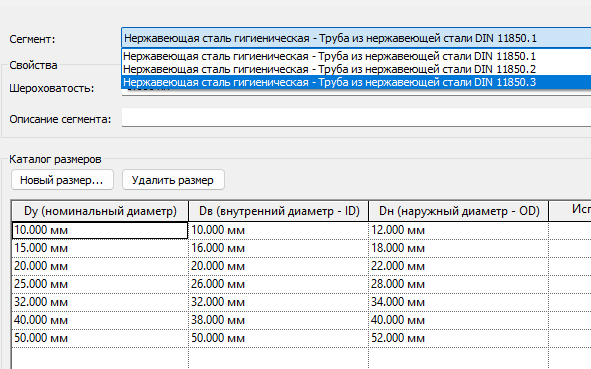Select outer diameter cell 52.000 мм
The height and width of the screenshot is (369, 591).
[x=459, y=338]
